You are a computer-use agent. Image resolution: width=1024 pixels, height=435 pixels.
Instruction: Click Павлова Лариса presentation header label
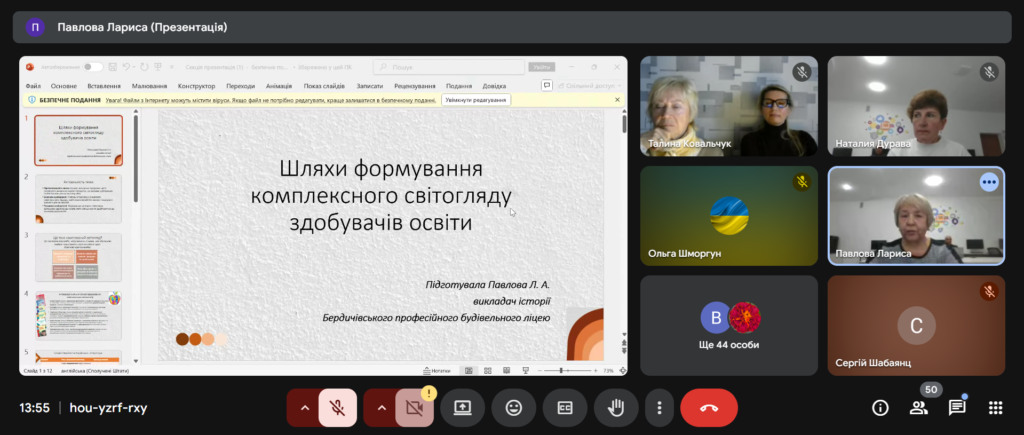point(142,27)
